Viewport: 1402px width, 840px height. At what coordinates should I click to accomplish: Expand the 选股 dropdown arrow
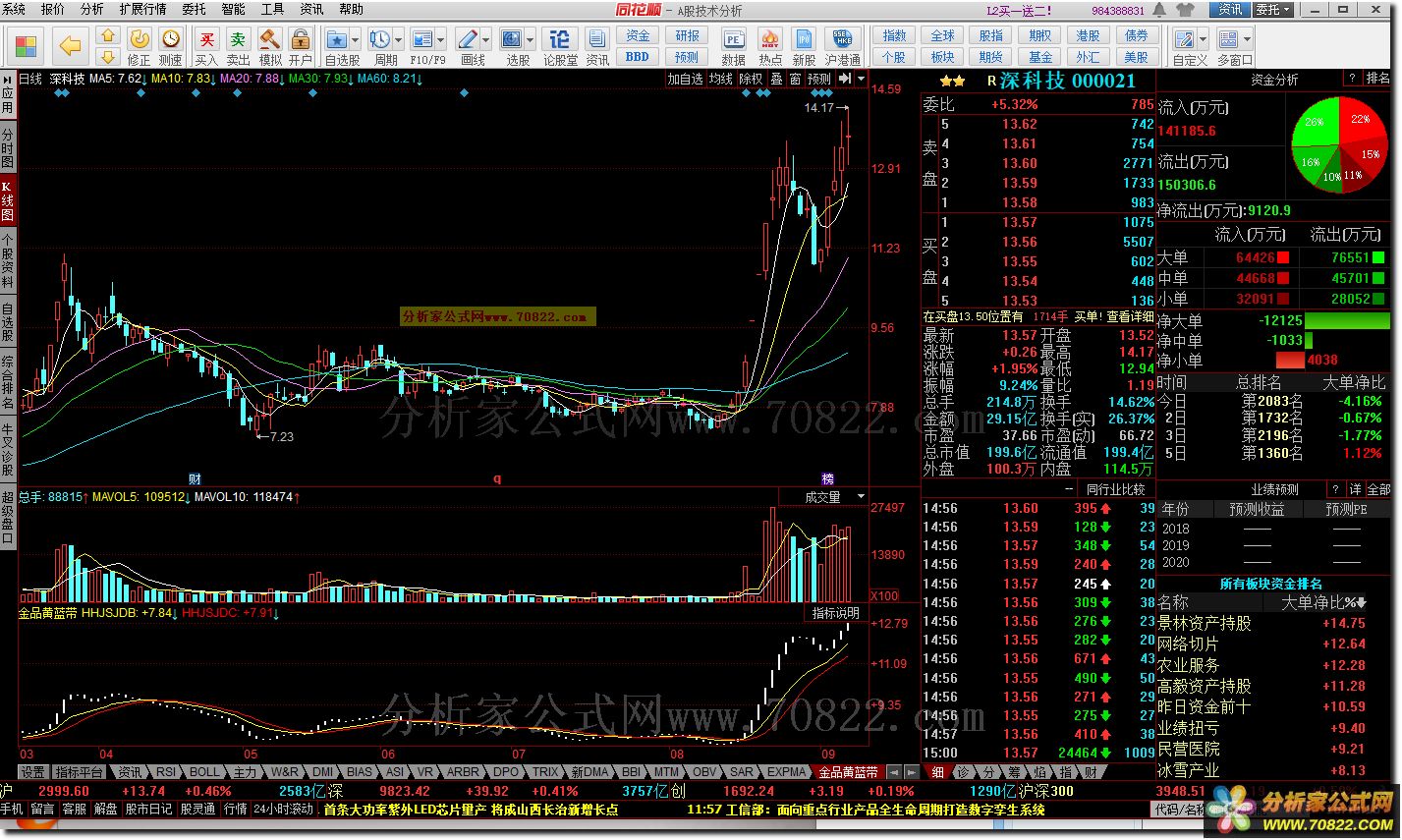(x=531, y=40)
